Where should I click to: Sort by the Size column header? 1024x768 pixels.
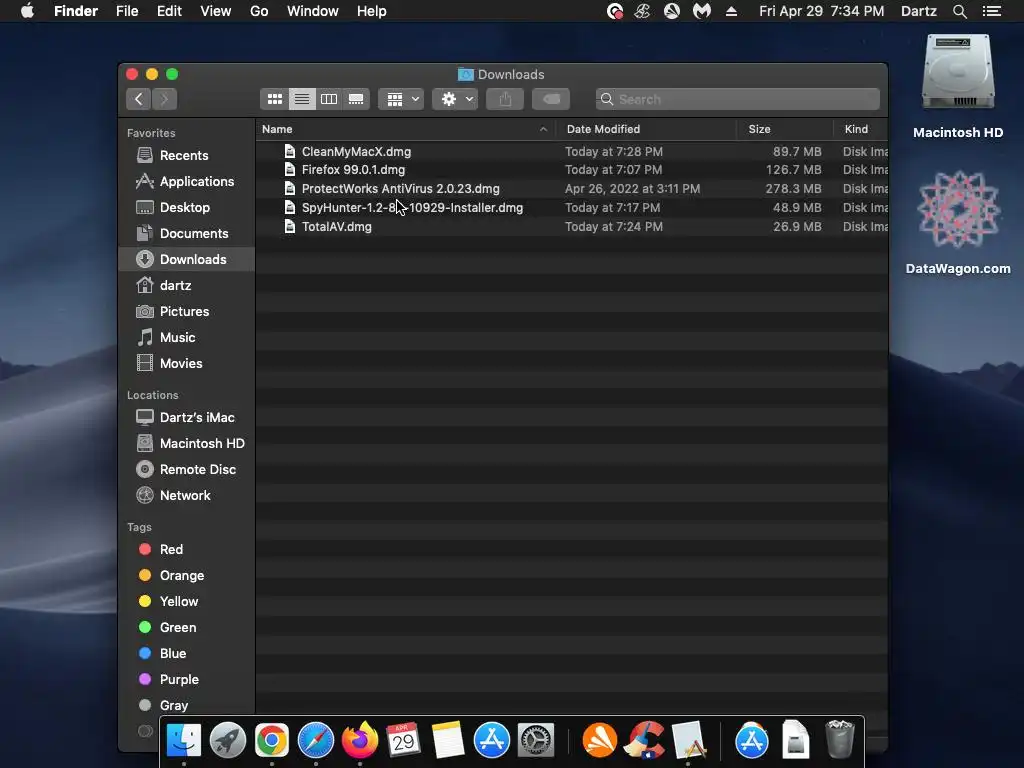pyautogui.click(x=786, y=129)
